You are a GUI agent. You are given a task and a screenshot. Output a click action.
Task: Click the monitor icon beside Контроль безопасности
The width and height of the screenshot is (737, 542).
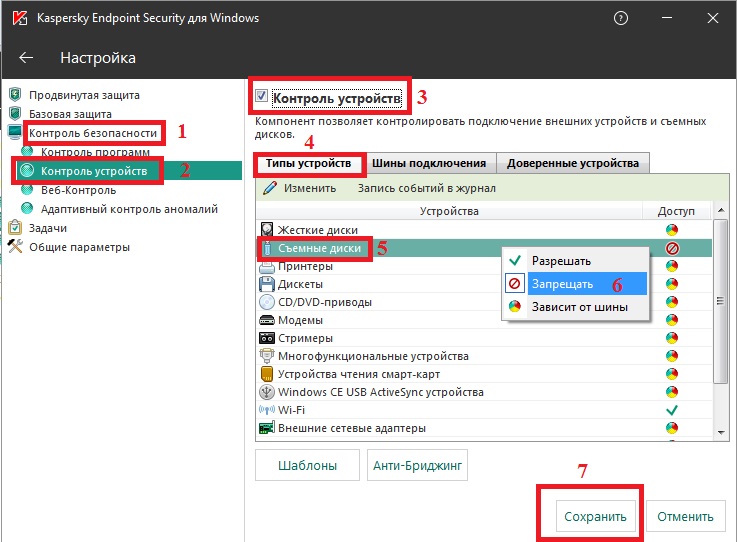pyautogui.click(x=15, y=132)
